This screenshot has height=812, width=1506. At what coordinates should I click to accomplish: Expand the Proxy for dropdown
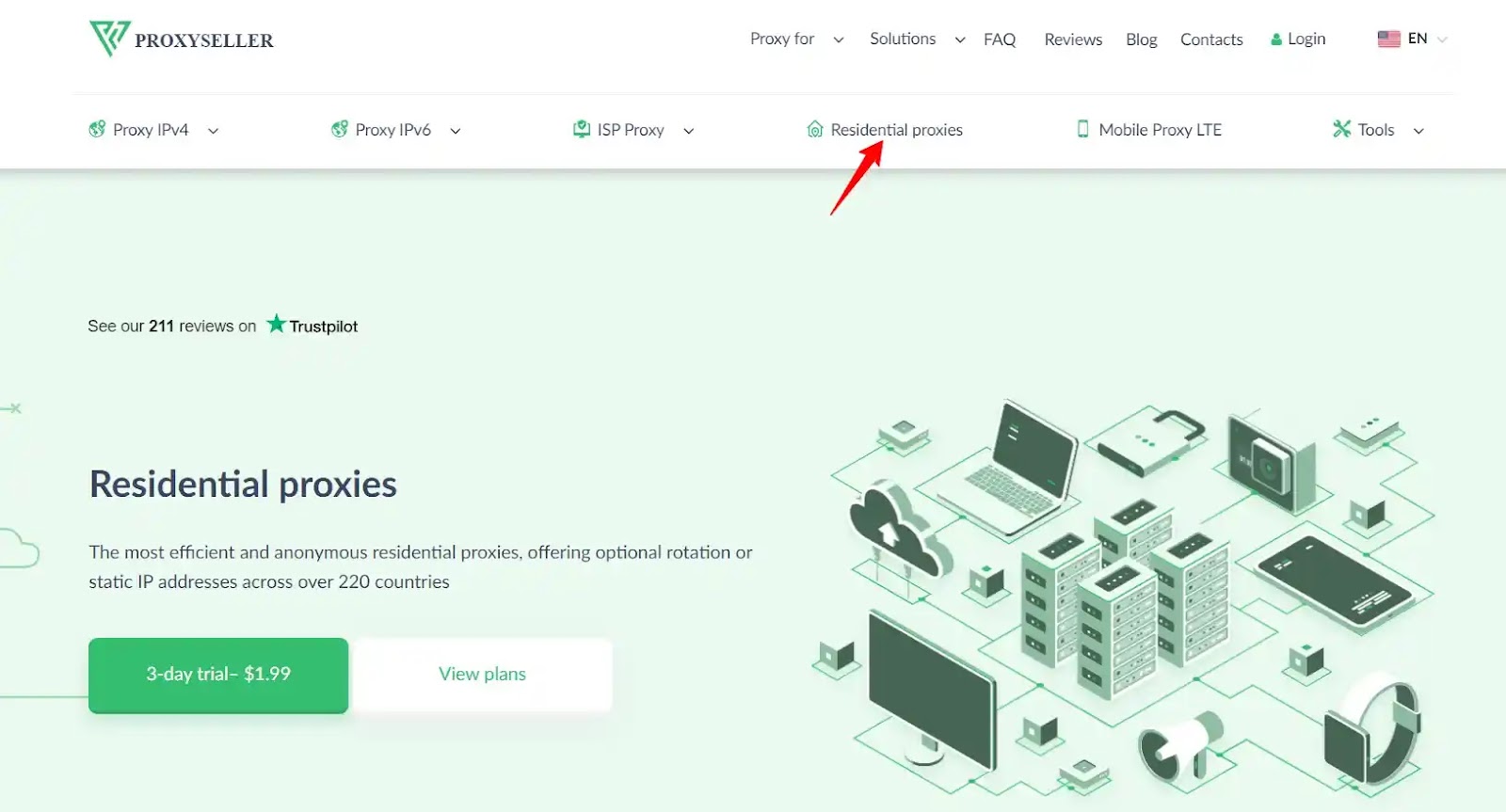(x=838, y=40)
